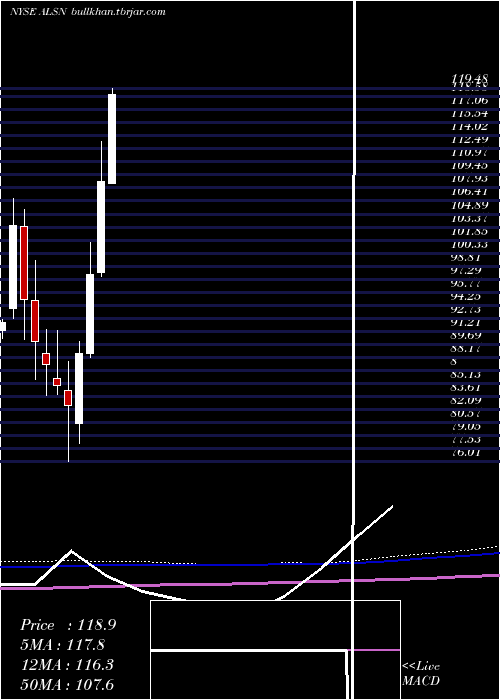Image resolution: width=500 pixels, height=700 pixels.
Task: Click the 103.37 price axis label
Action: (x=470, y=219)
